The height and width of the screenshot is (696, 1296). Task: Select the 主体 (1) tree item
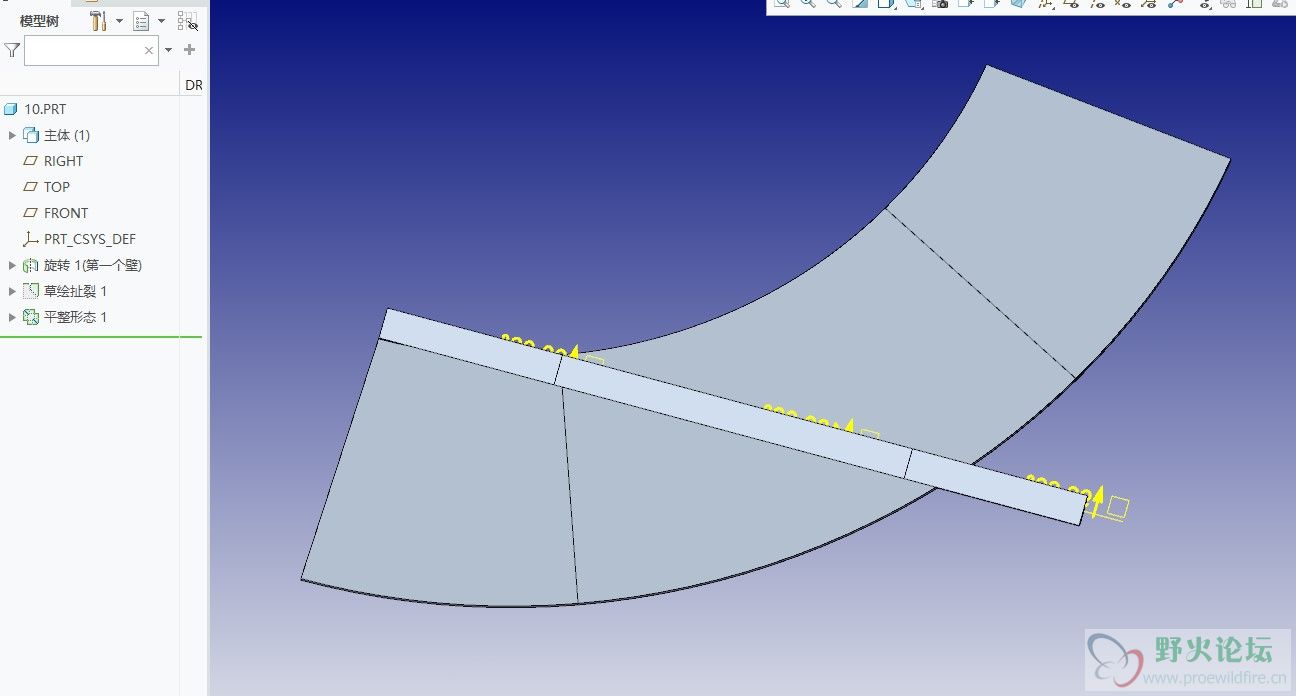(67, 135)
